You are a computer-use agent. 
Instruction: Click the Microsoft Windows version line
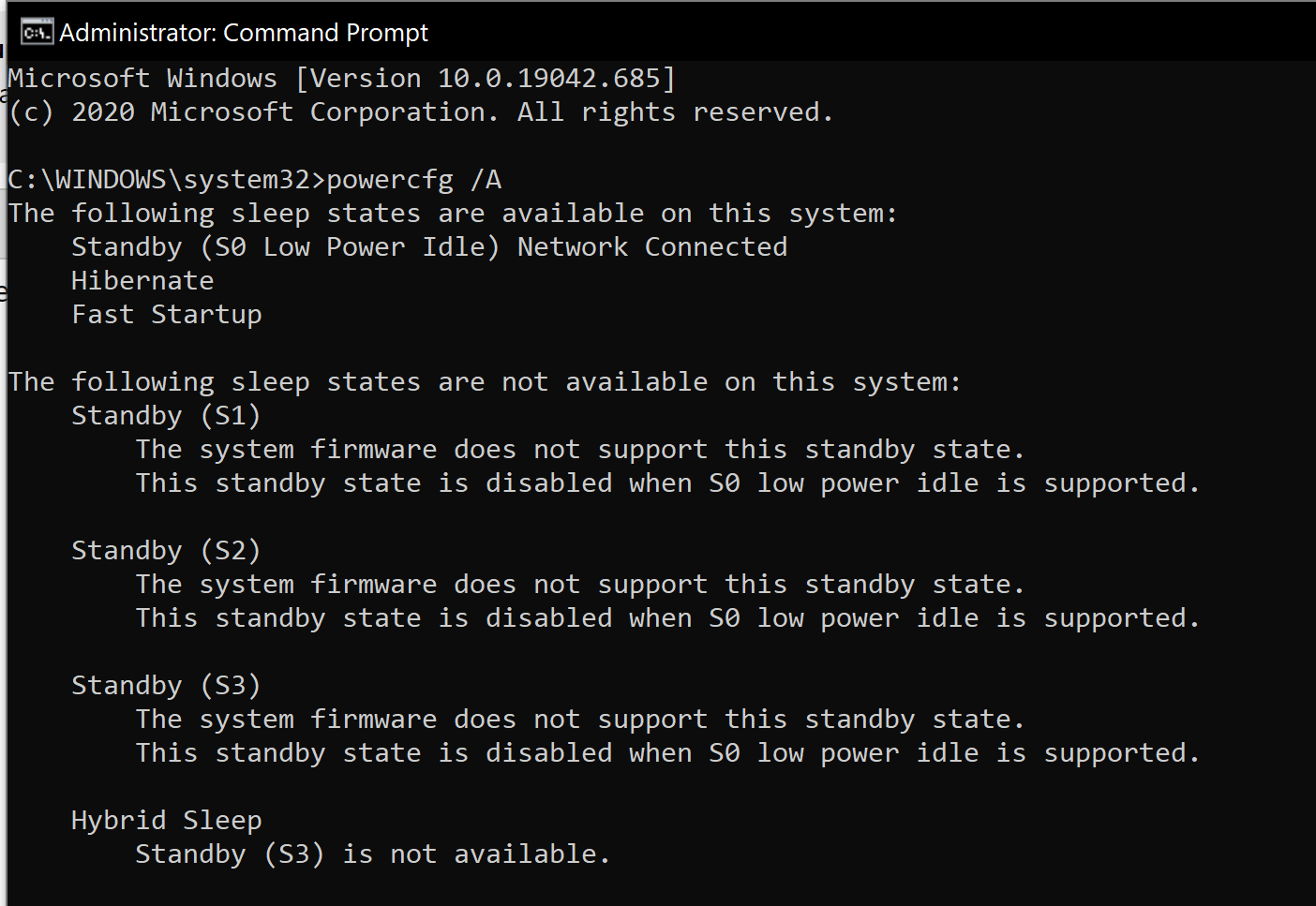tap(339, 78)
